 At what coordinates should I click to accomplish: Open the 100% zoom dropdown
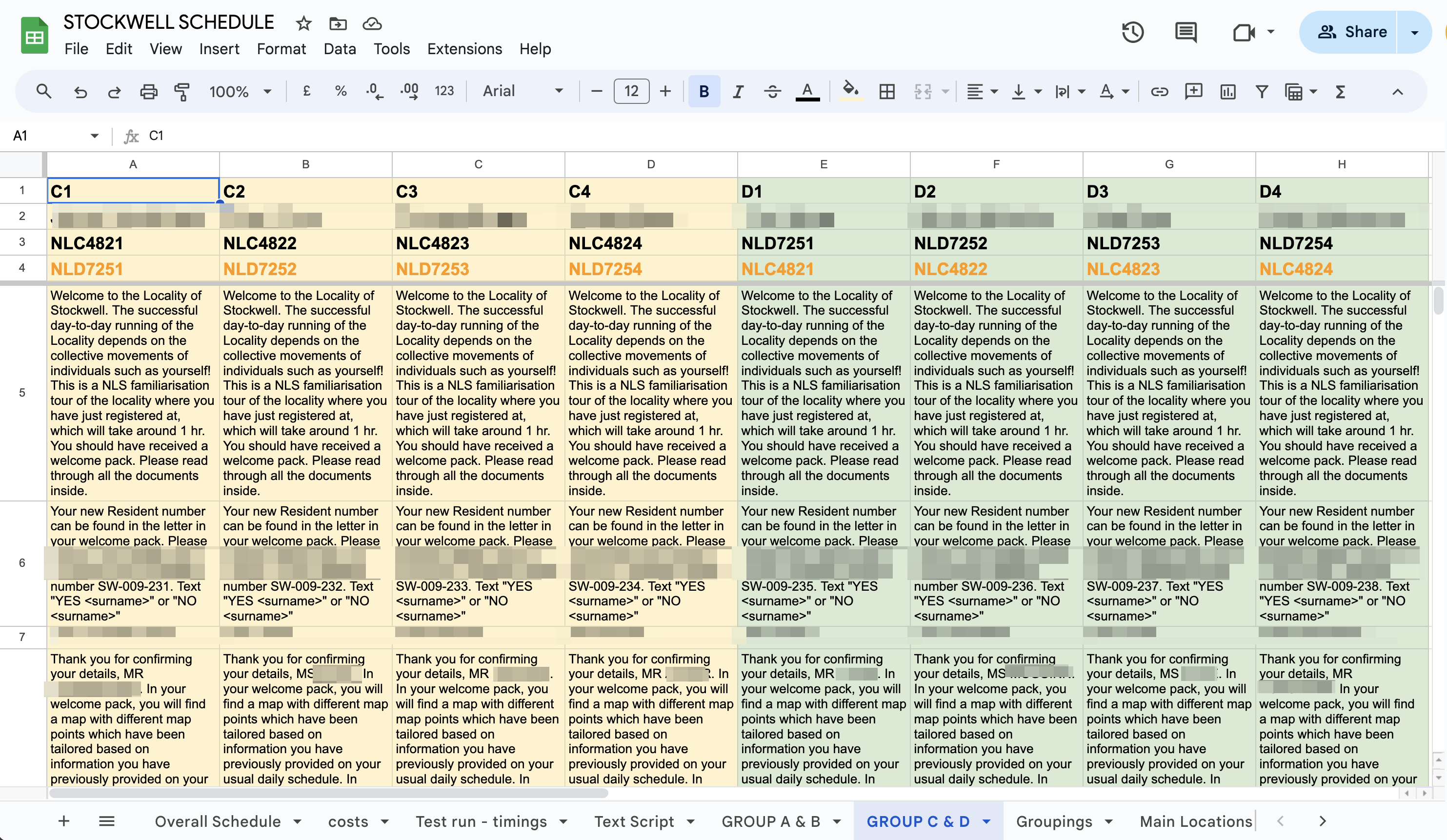coord(240,91)
